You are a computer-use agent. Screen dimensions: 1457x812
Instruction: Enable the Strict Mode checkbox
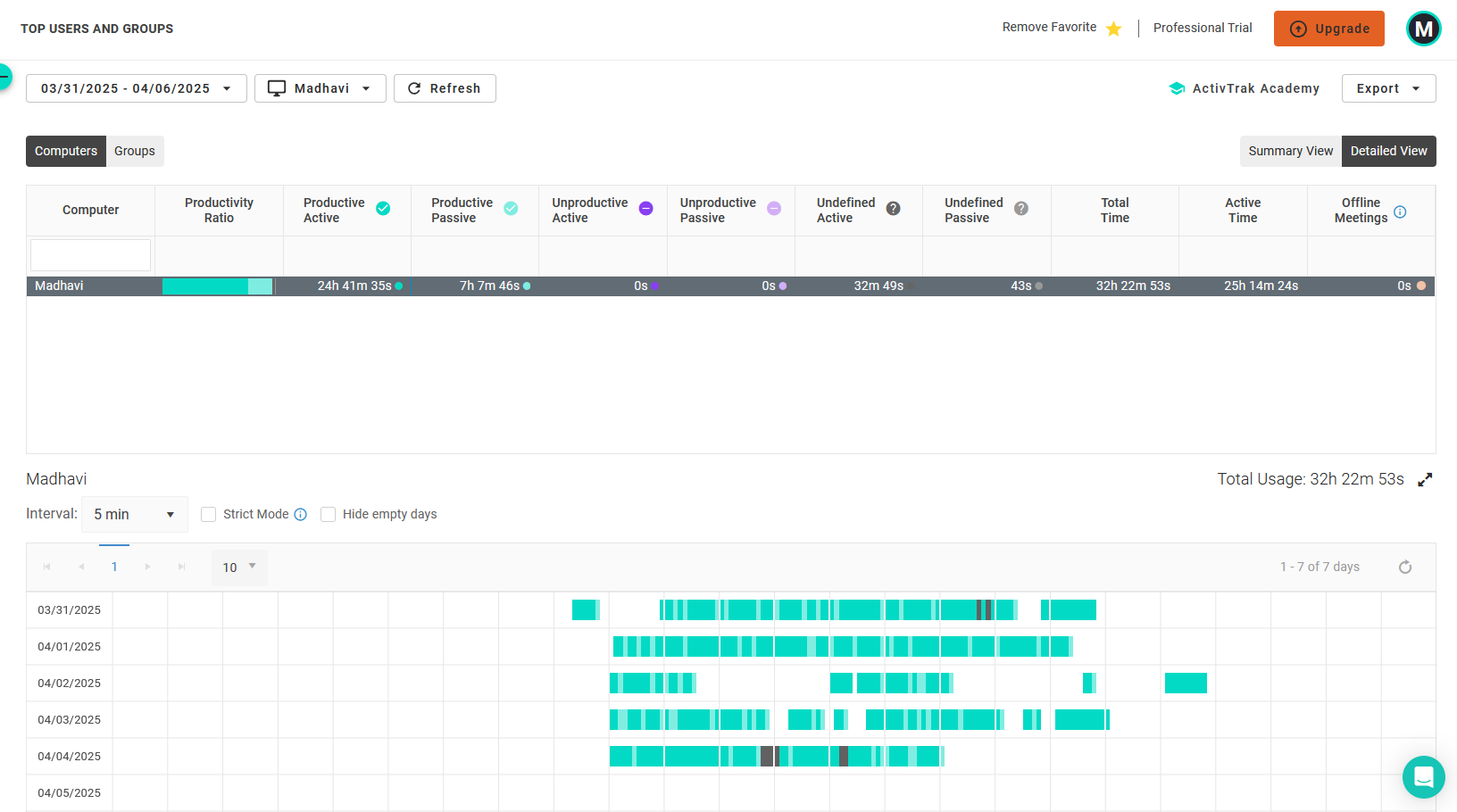209,515
